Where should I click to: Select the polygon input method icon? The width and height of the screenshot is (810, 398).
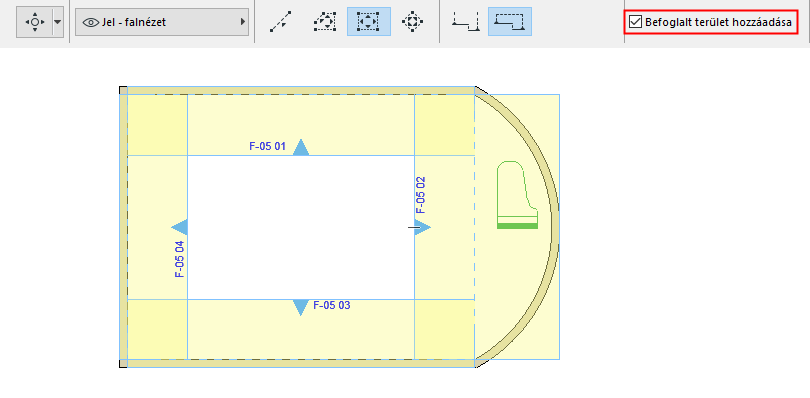point(325,22)
